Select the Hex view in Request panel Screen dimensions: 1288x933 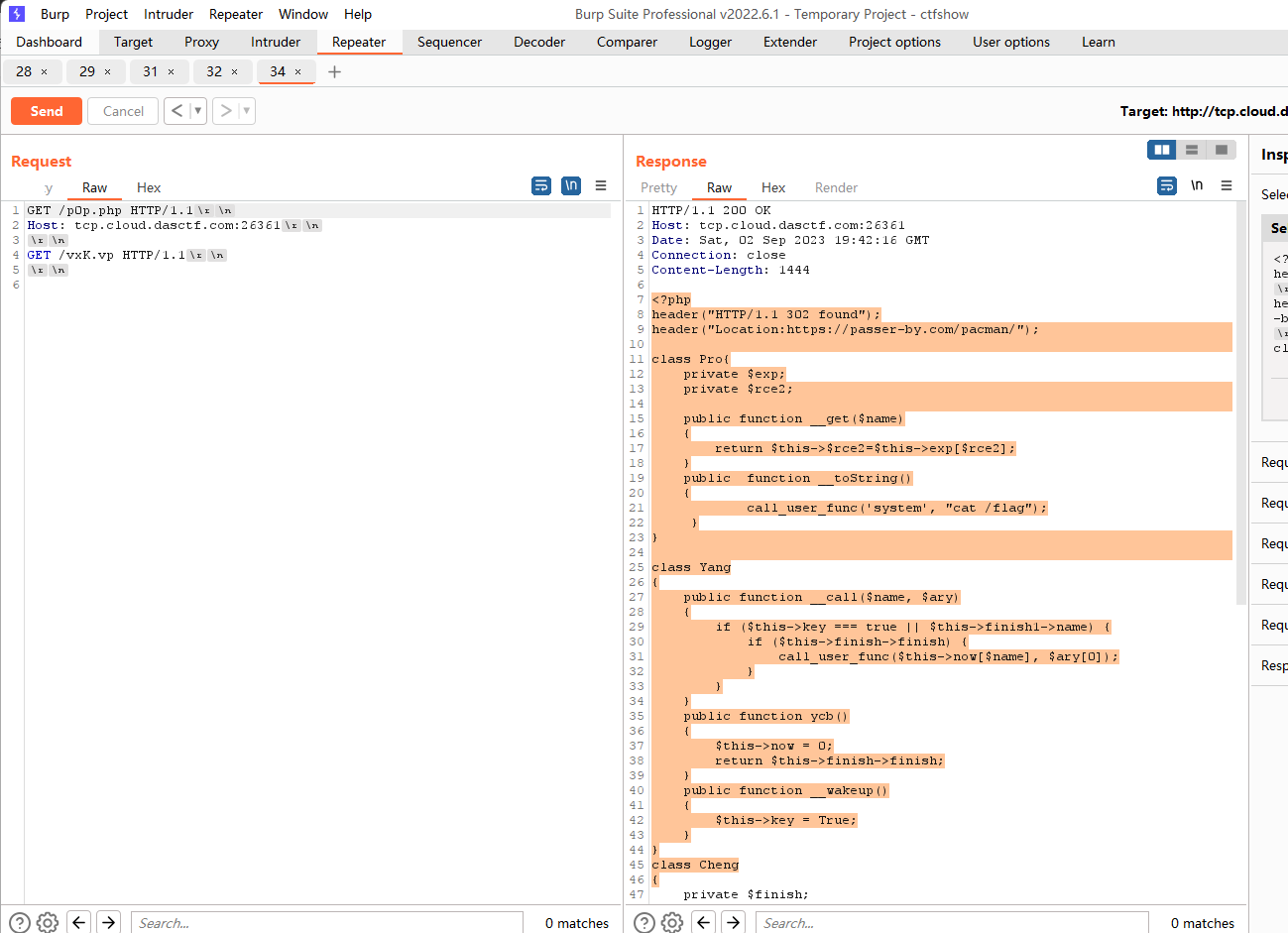coord(149,187)
